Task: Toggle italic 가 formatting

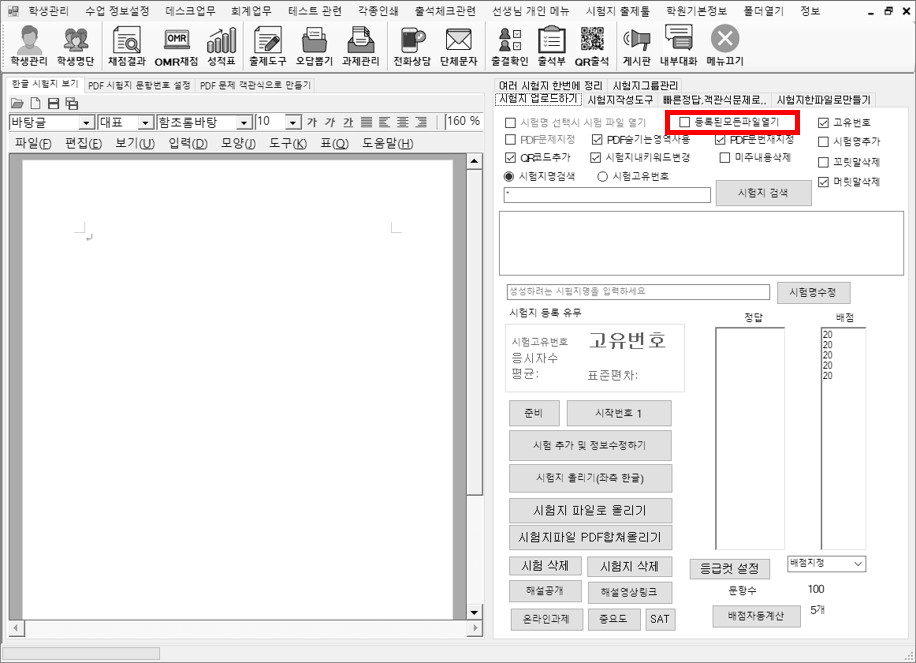Action: coord(330,122)
